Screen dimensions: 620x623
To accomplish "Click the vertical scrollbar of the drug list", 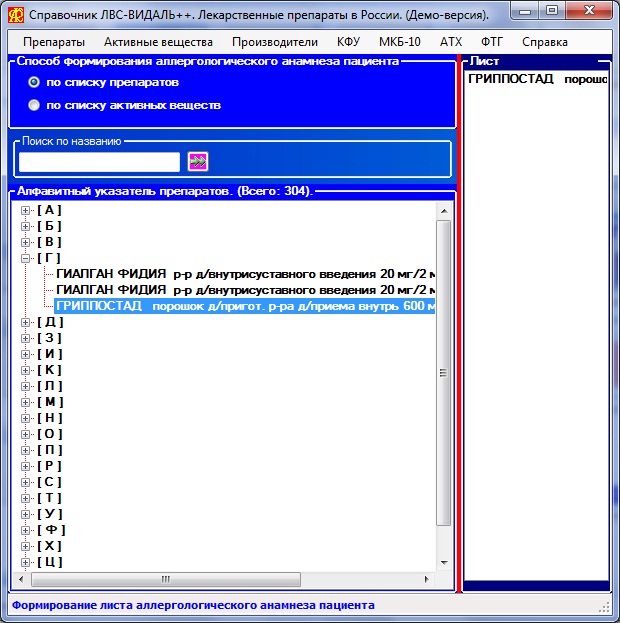I will 444,372.
